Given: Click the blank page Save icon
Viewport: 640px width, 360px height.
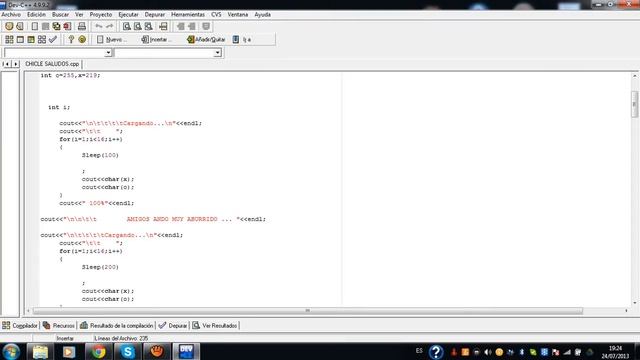Looking at the screenshot, I should click(x=35, y=26).
